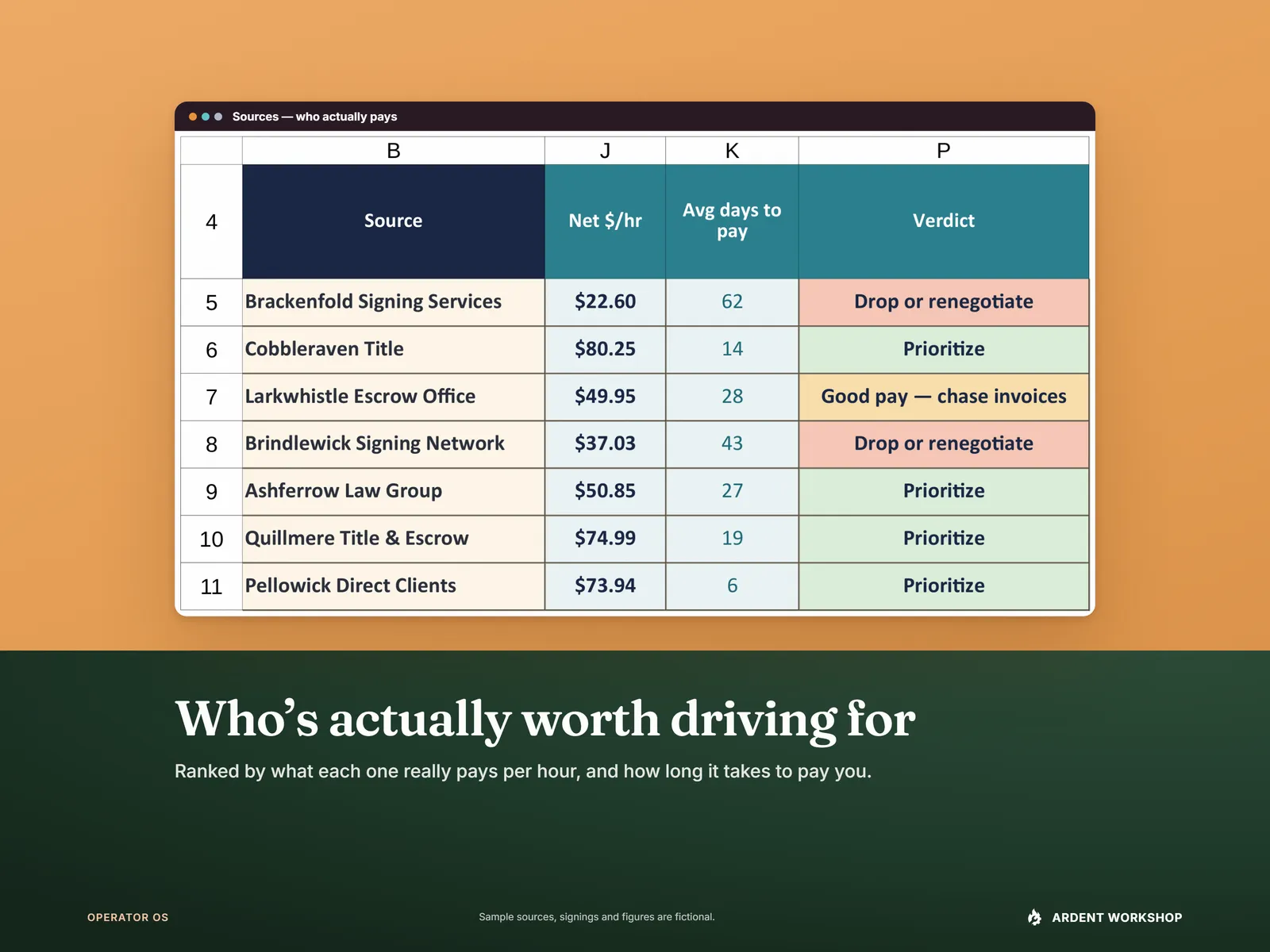Click the $37.03 cell
The image size is (1270, 952).
tap(605, 444)
